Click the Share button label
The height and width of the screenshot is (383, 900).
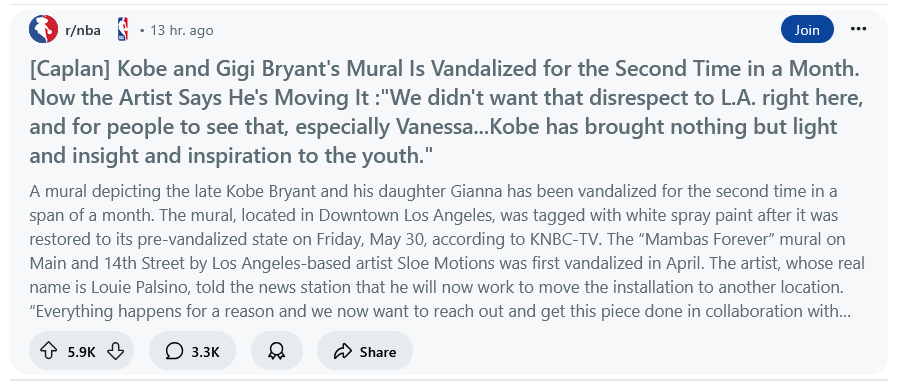[378, 351]
